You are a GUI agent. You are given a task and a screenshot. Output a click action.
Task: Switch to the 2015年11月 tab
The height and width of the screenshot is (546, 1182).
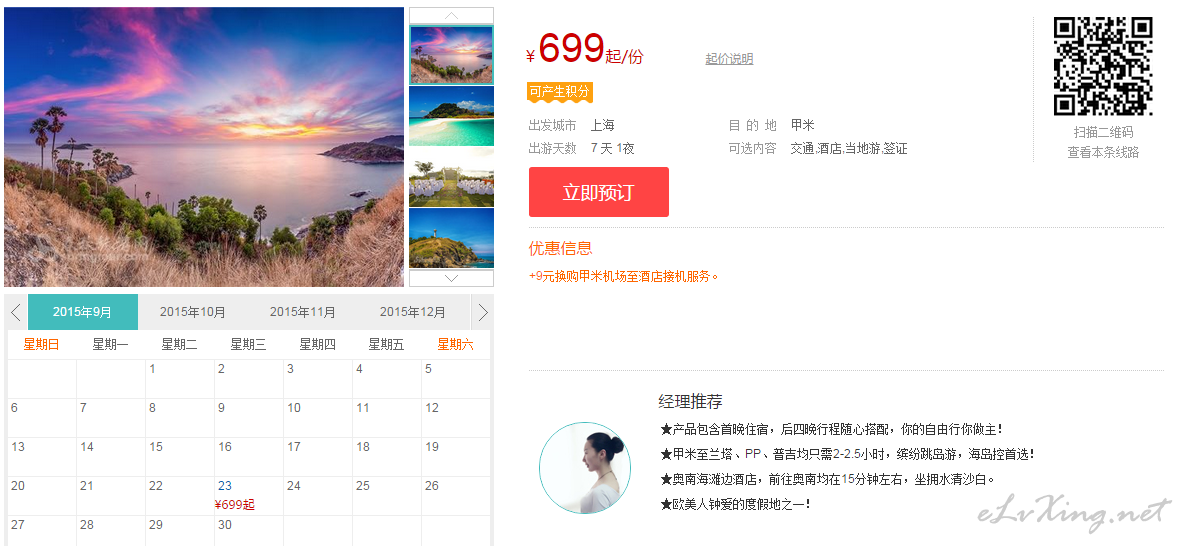(303, 312)
